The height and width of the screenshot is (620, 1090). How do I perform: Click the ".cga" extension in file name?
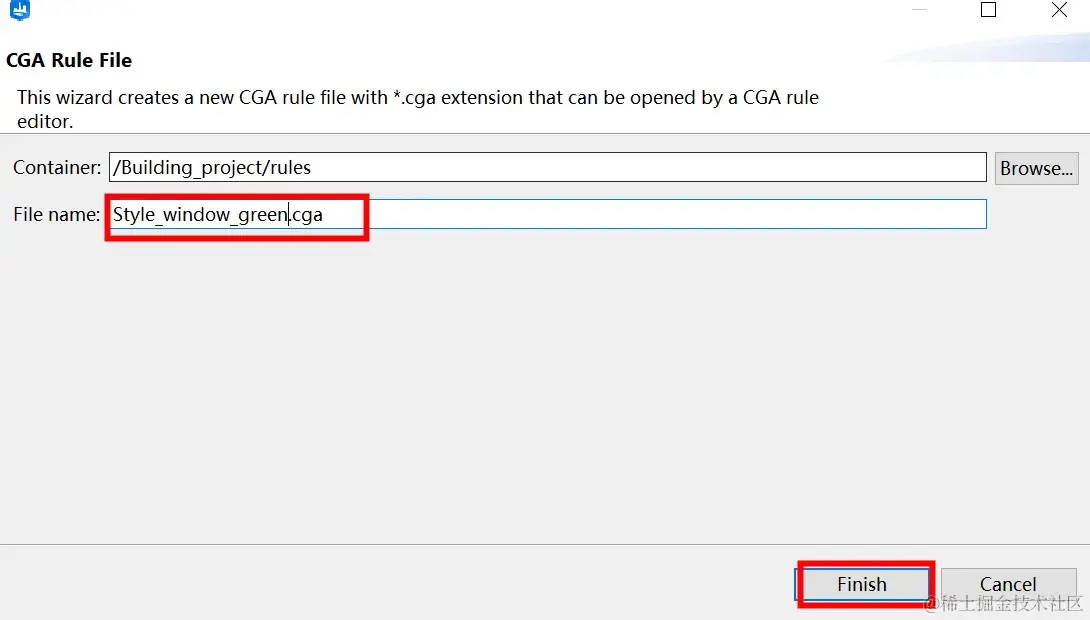(307, 214)
